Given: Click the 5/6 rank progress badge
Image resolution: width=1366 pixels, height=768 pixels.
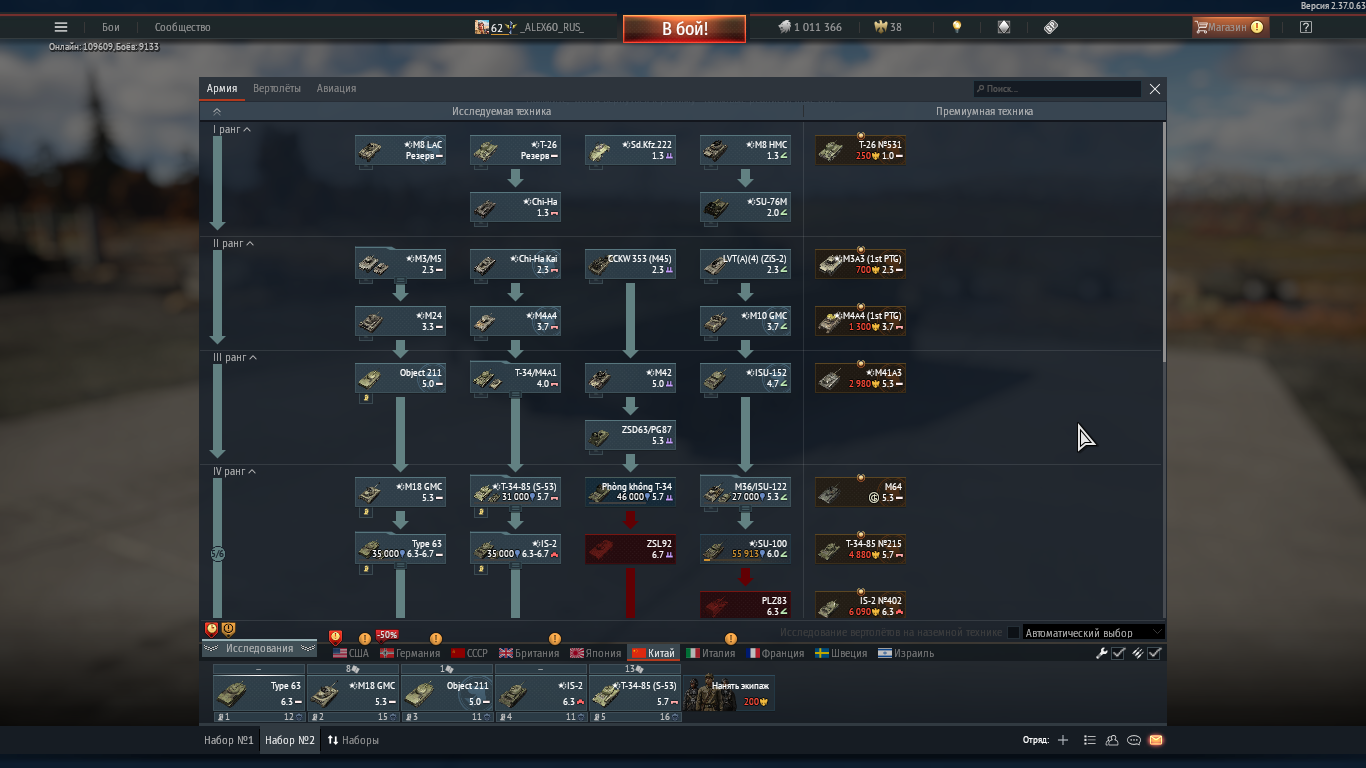Looking at the screenshot, I should click(217, 553).
